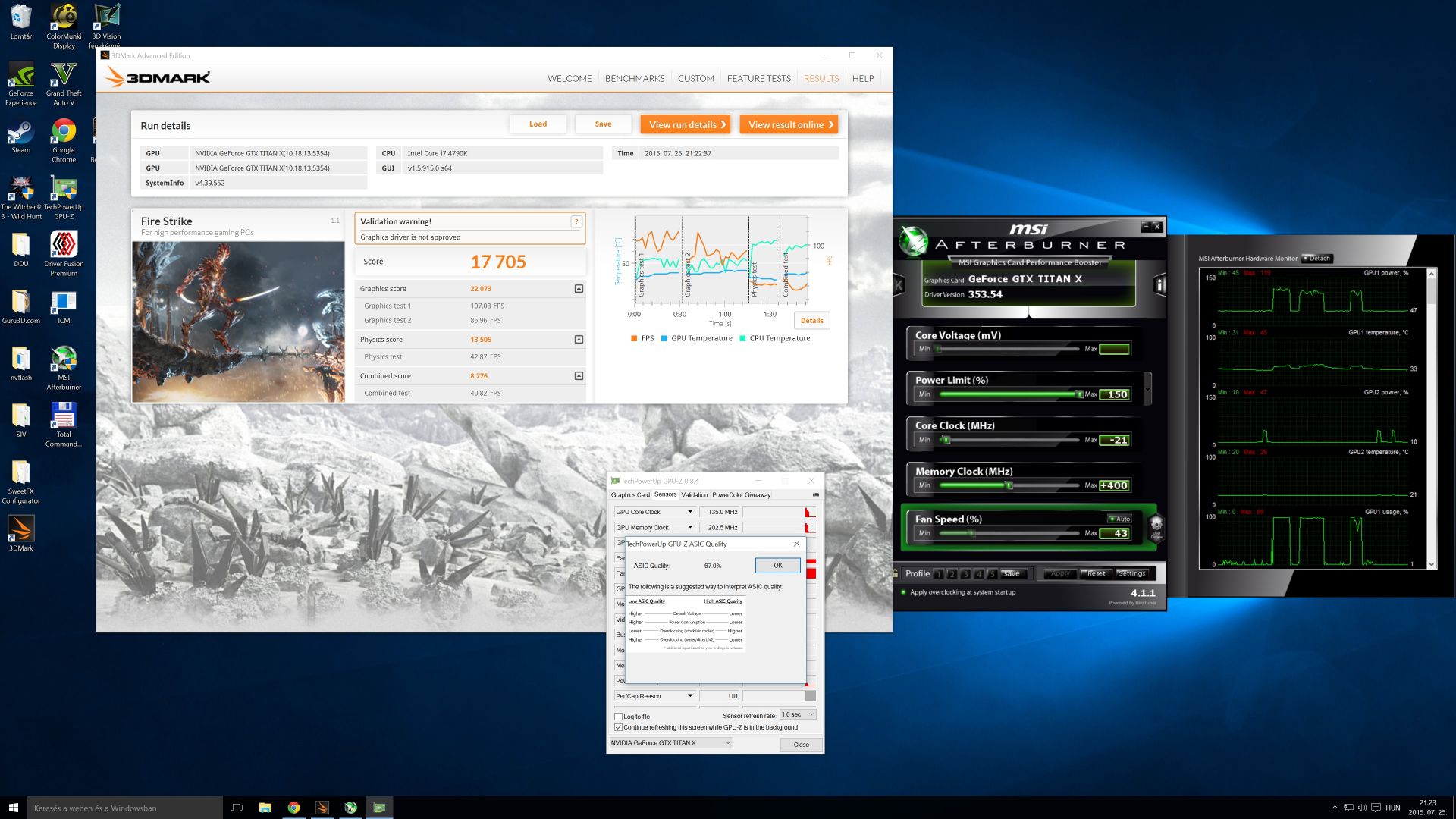The height and width of the screenshot is (819, 1456).
Task: Select the Lomtár recycle bin icon
Action: tap(20, 23)
